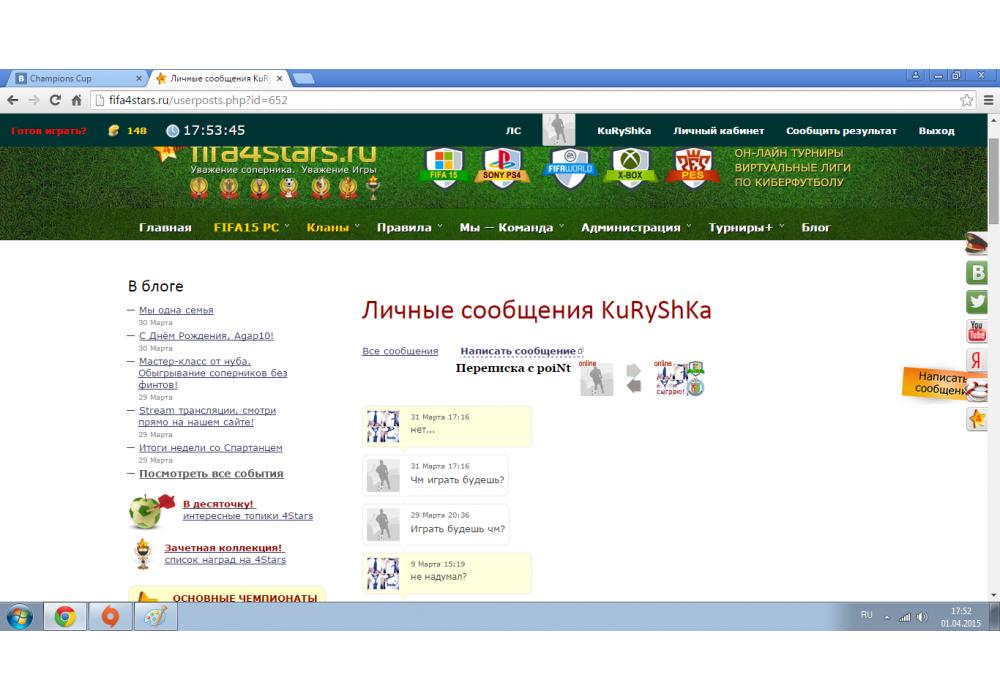The width and height of the screenshot is (1000, 700).
Task: Click the gold star sidebar icon
Action: tap(977, 419)
